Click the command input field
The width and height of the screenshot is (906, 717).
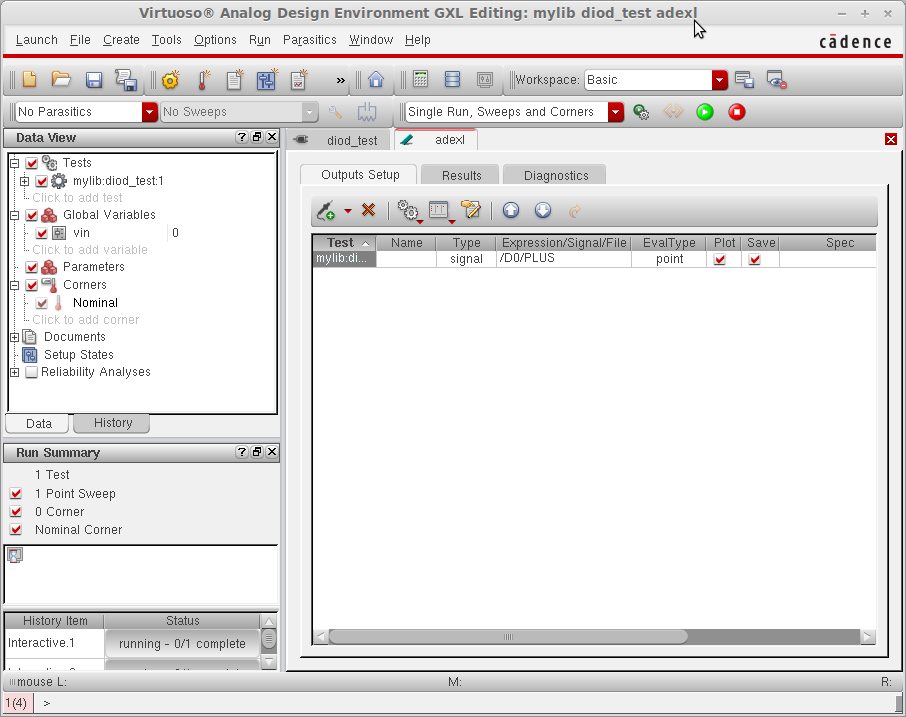(x=465, y=703)
